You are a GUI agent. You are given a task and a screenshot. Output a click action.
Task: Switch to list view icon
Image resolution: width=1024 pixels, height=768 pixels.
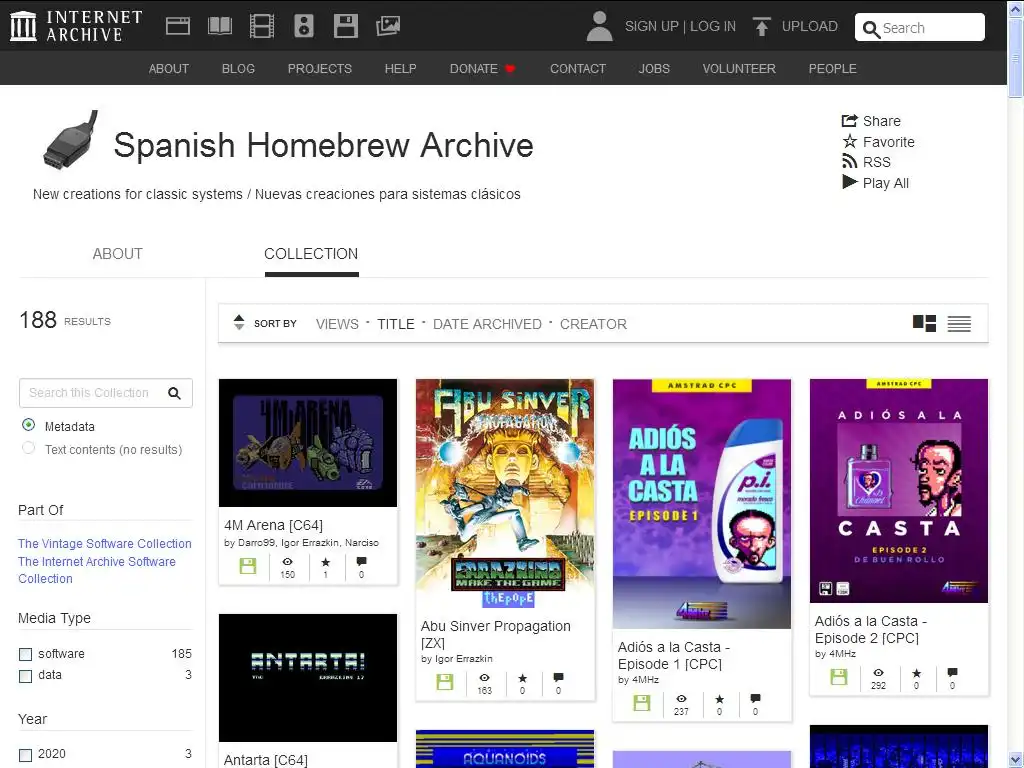click(x=959, y=323)
